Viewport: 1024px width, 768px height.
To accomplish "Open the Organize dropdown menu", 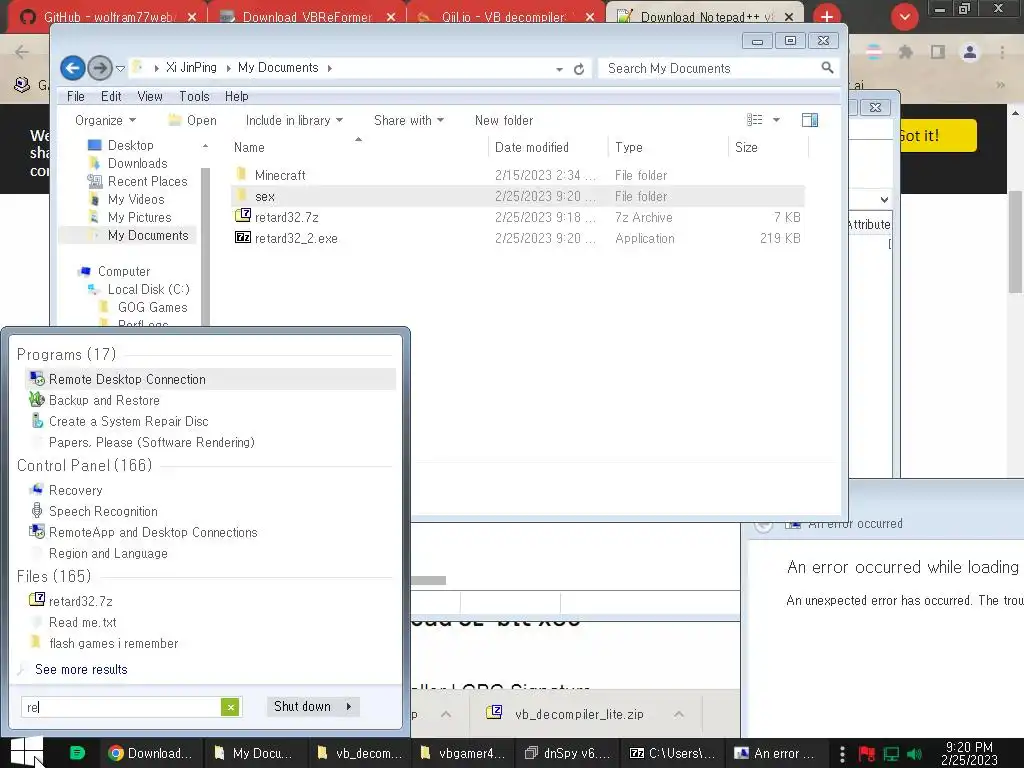I will (x=105, y=120).
